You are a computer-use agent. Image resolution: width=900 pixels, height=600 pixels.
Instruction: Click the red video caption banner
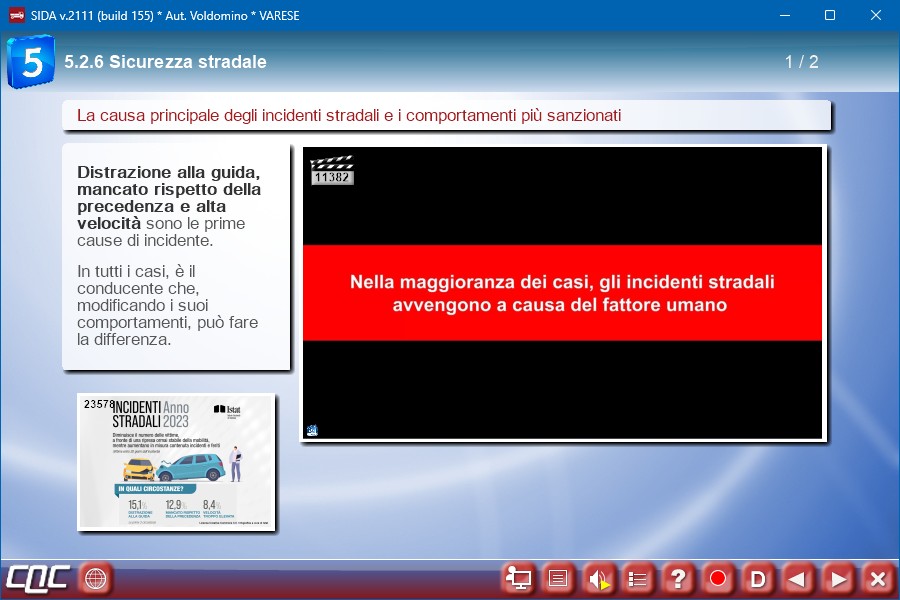(562, 293)
